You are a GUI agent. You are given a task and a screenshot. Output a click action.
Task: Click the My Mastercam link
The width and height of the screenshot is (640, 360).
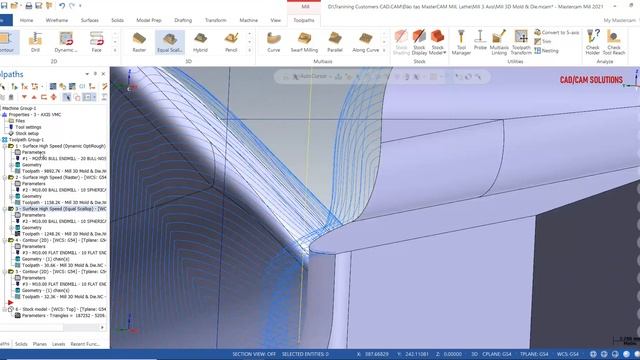pos(619,20)
